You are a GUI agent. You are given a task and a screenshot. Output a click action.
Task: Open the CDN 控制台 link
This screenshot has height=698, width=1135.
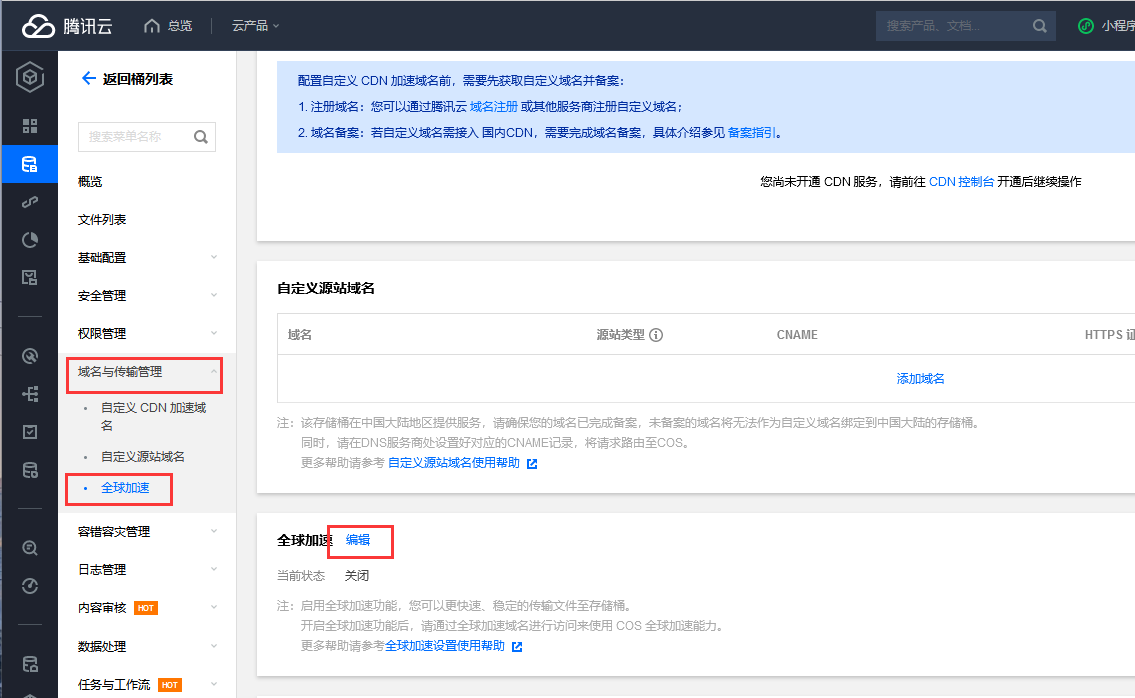[961, 182]
